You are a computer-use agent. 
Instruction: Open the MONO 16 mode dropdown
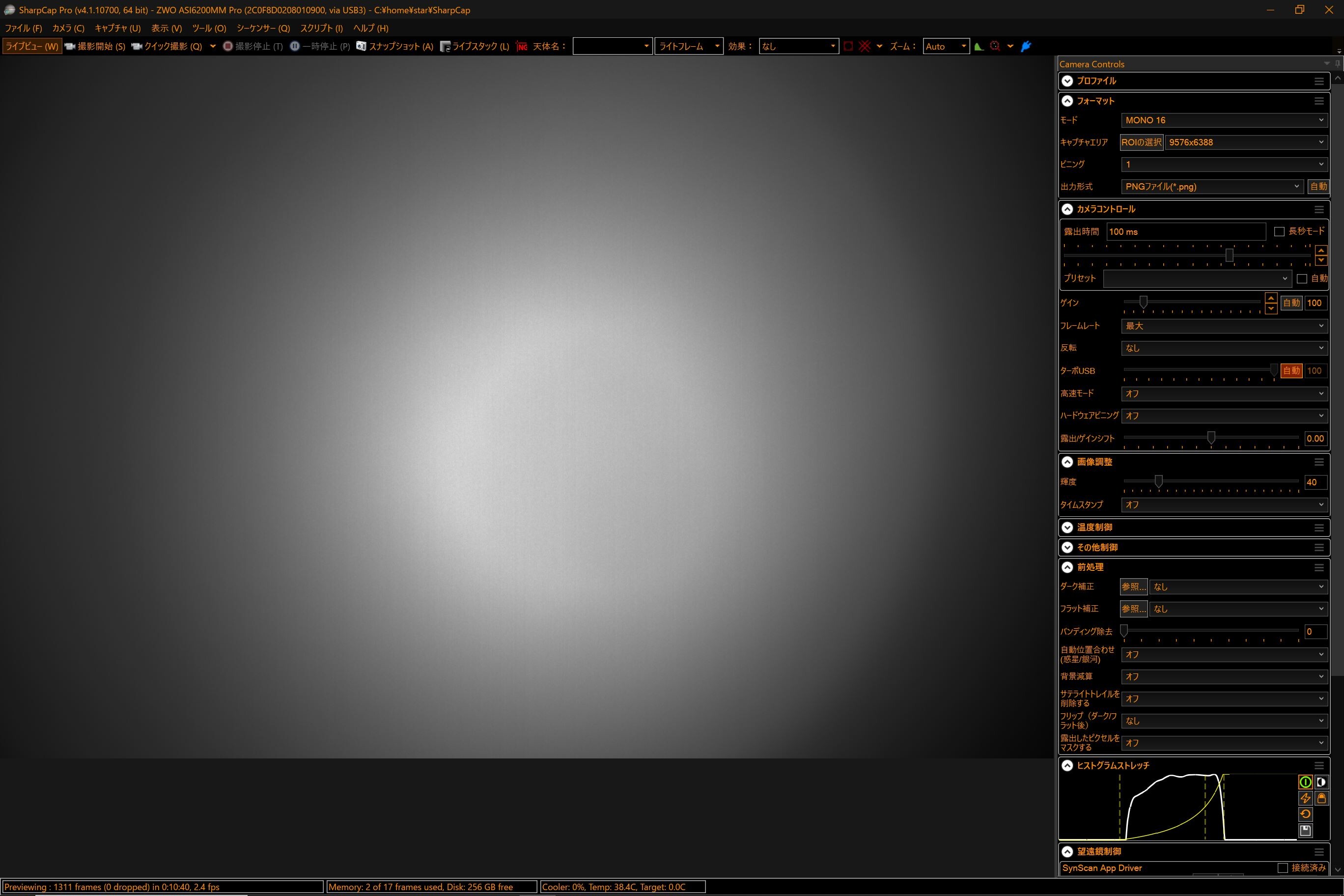point(1223,120)
